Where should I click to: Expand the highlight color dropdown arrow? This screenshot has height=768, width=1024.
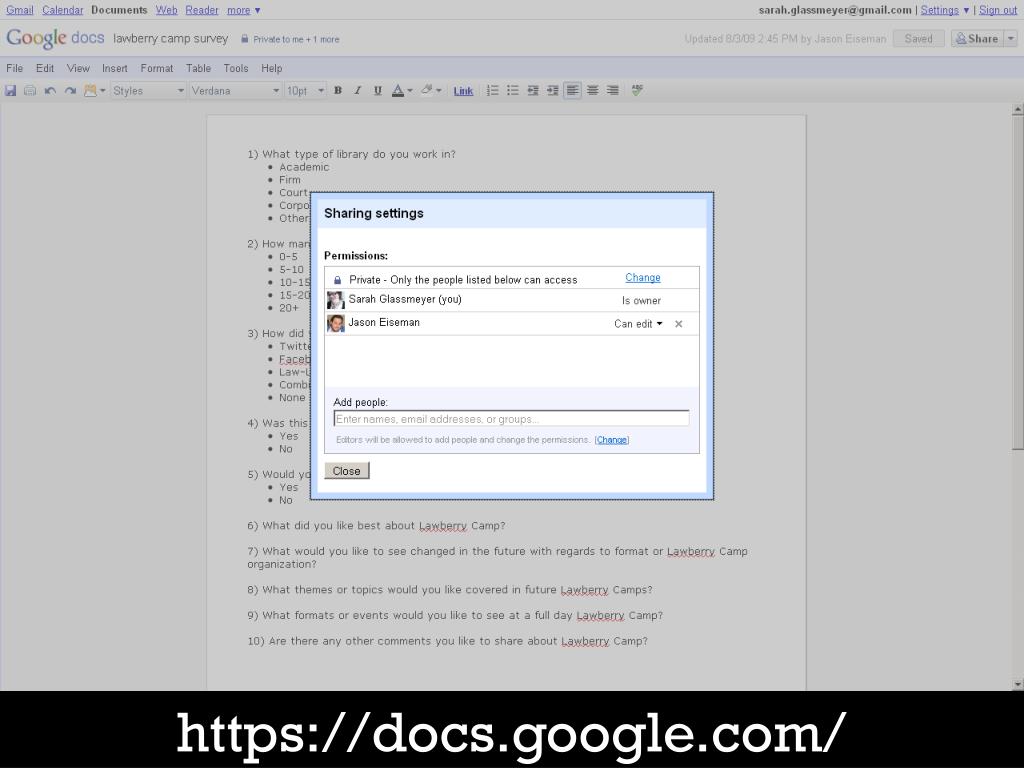click(439, 91)
